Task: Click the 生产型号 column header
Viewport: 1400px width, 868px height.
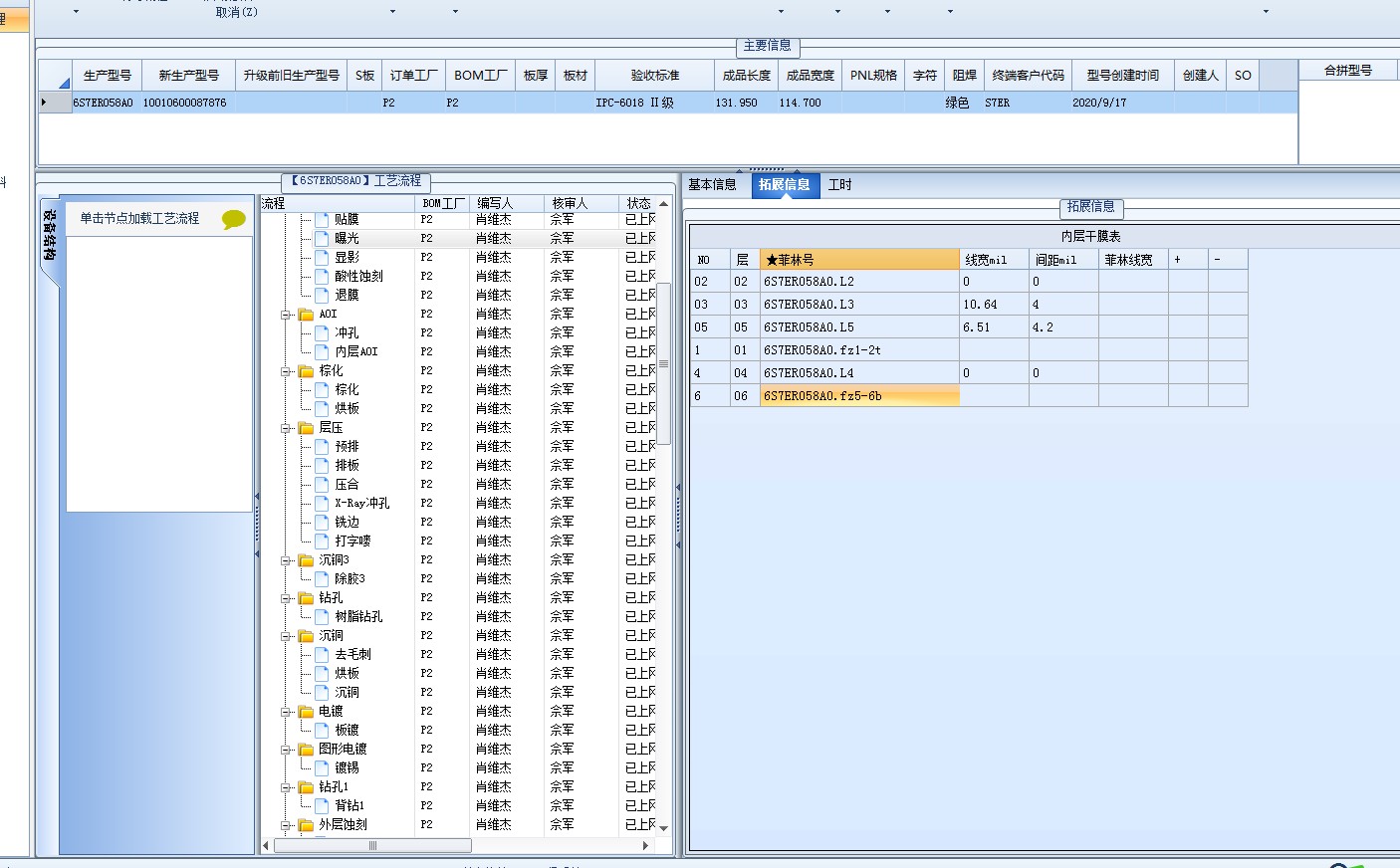Action: (108, 76)
